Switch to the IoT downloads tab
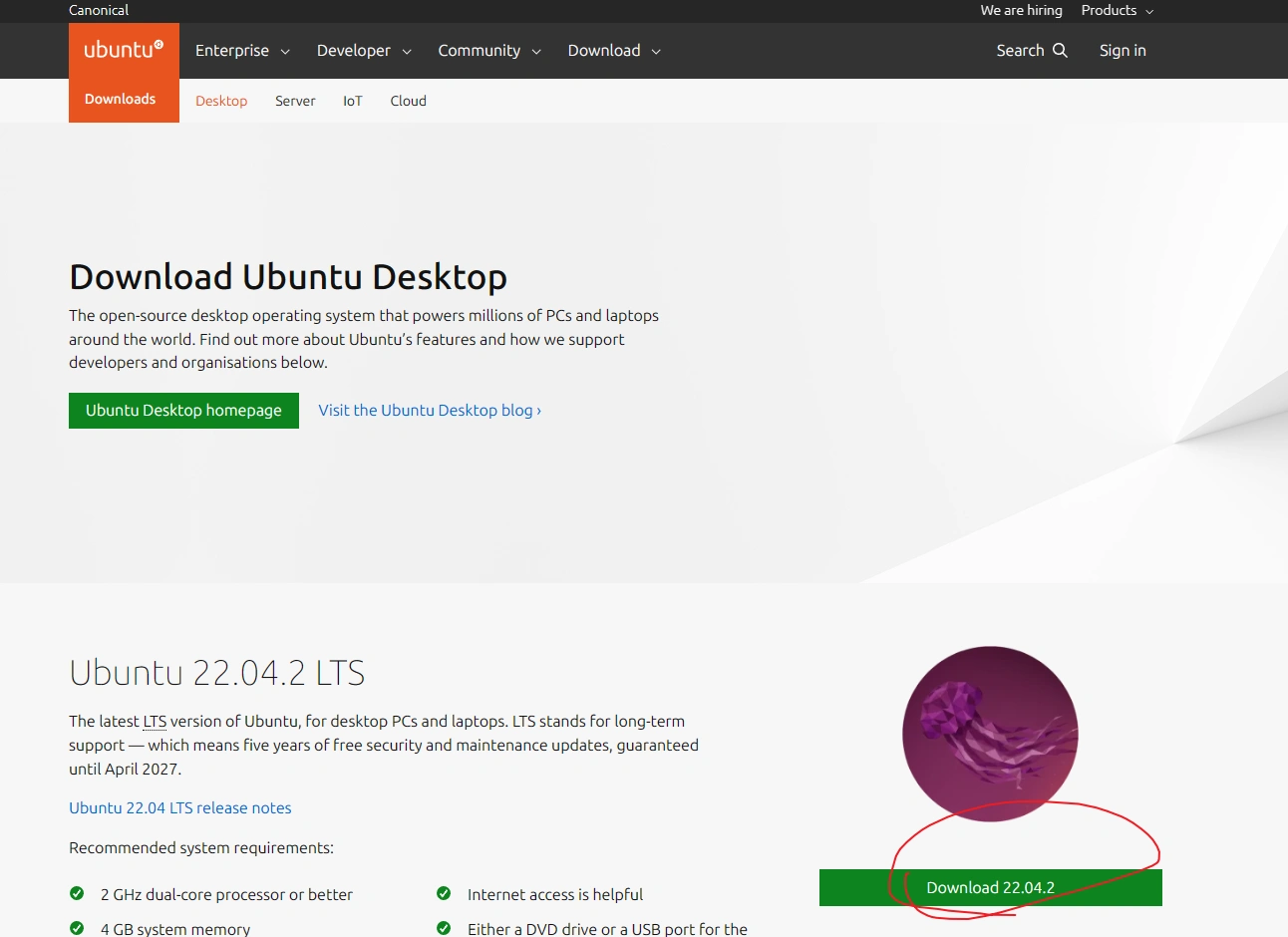 click(x=353, y=101)
